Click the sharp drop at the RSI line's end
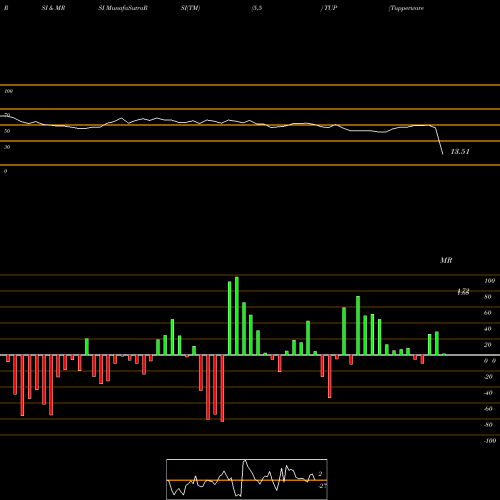The width and height of the screenshot is (500, 500). pos(439,141)
